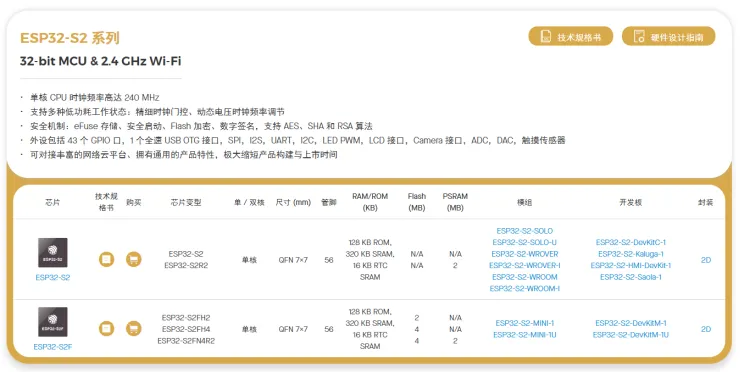Open datasheet icon in ESP32-S2 row
This screenshot has height=372, width=750.
(107, 260)
